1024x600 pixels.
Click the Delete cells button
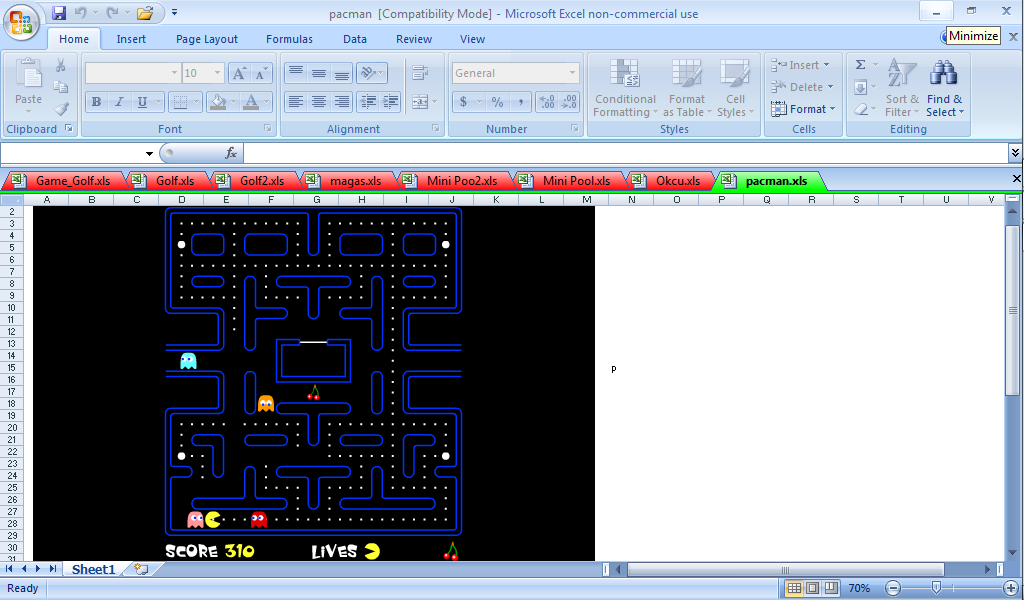pyautogui.click(x=803, y=87)
